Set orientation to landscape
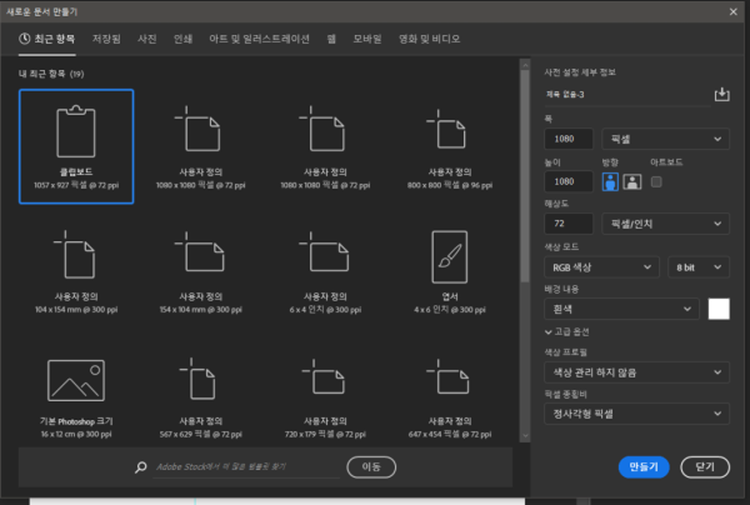The width and height of the screenshot is (750, 505). pyautogui.click(x=632, y=182)
